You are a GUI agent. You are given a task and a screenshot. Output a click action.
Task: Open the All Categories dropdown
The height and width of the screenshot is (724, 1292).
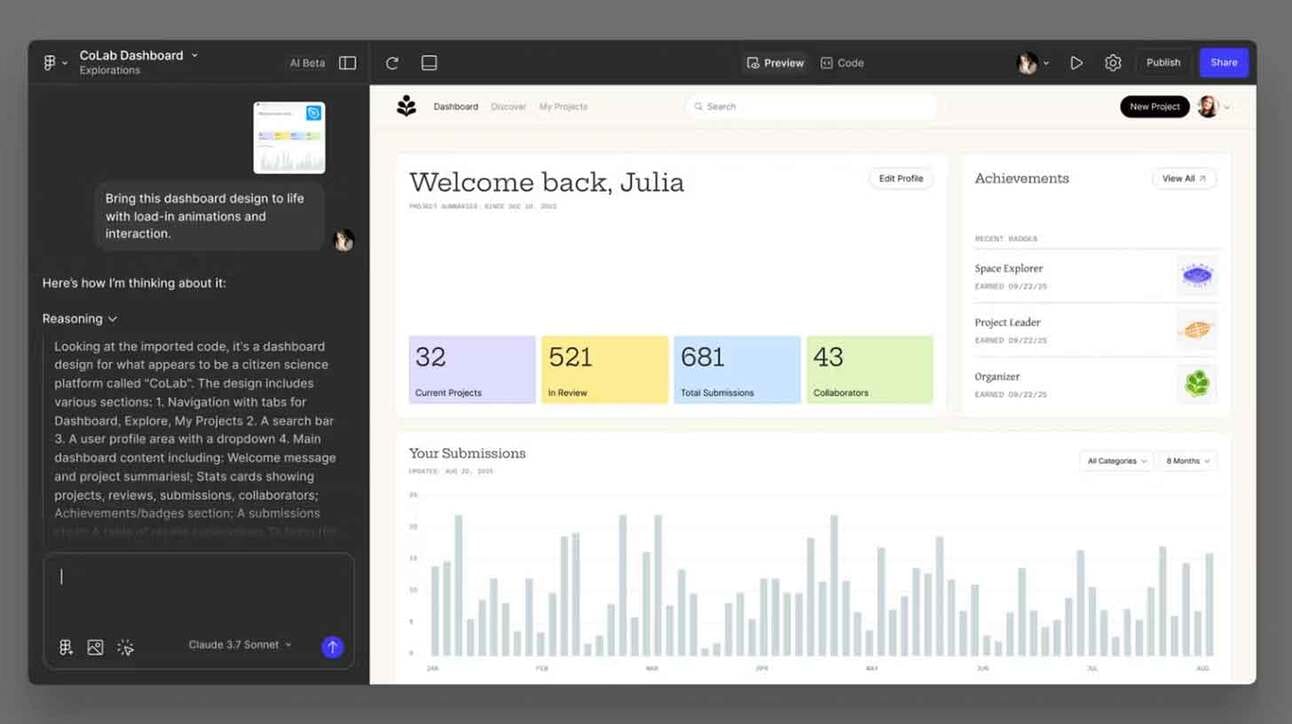coord(1116,461)
